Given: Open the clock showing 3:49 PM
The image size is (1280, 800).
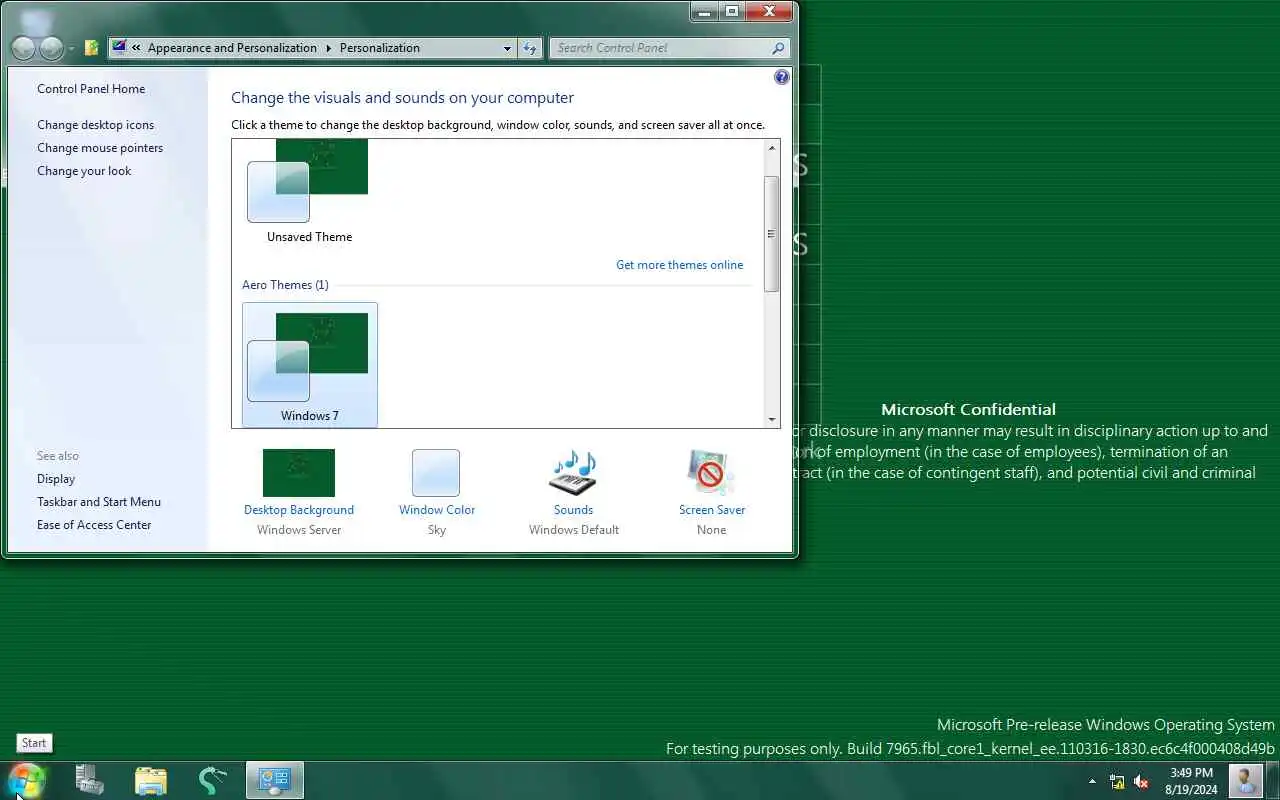Looking at the screenshot, I should coord(1191,781).
